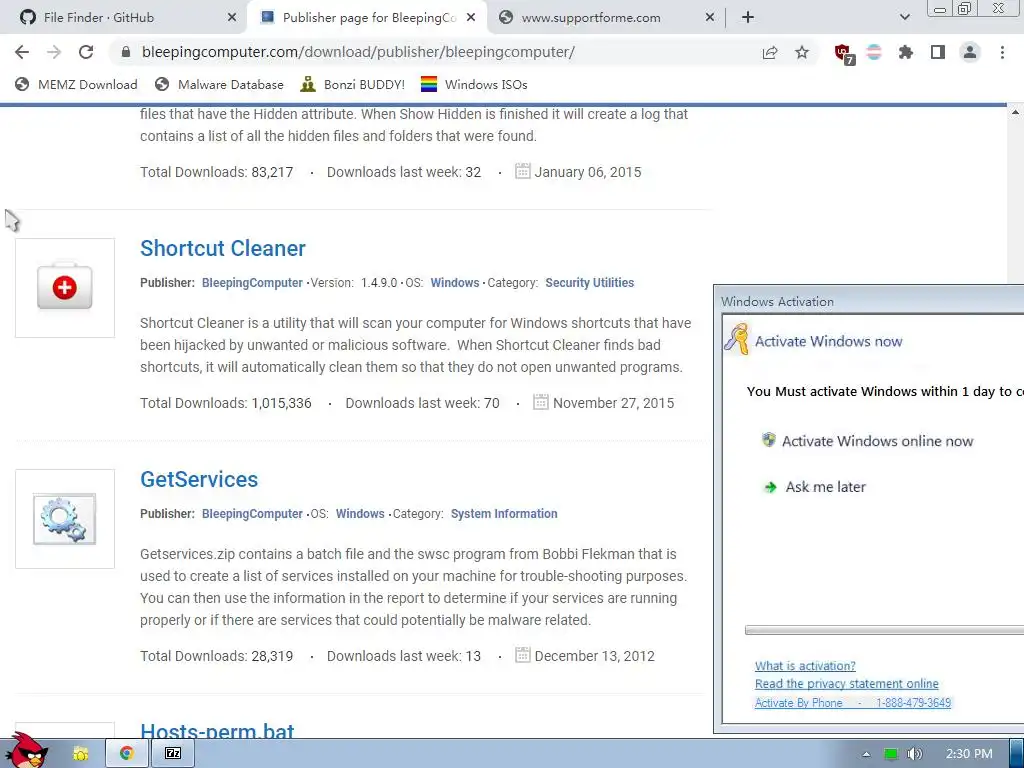The height and width of the screenshot is (768, 1024).
Task: Click the calendar icon beside December 13, 2012
Action: 522,654
